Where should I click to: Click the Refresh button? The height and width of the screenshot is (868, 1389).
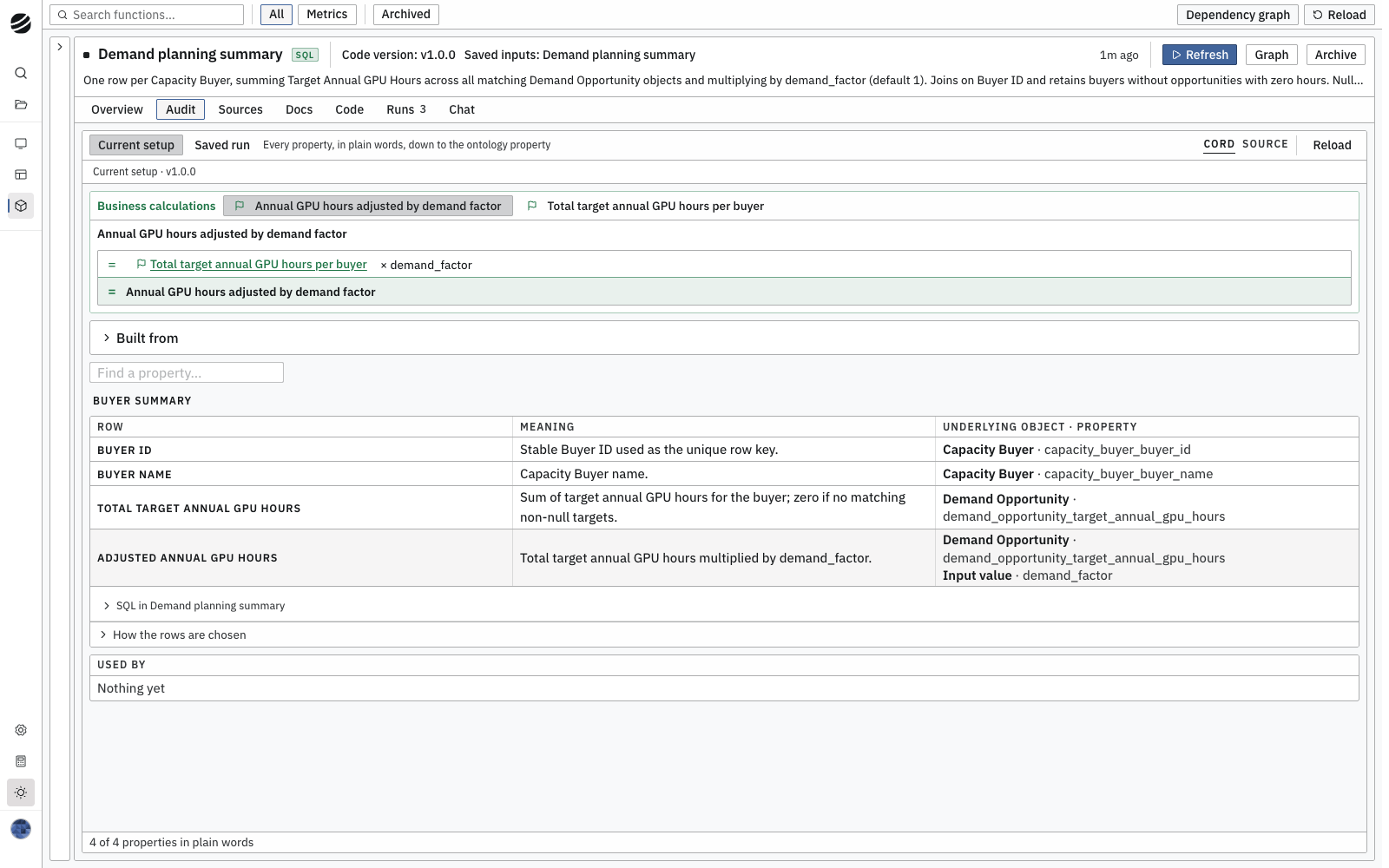(1200, 55)
